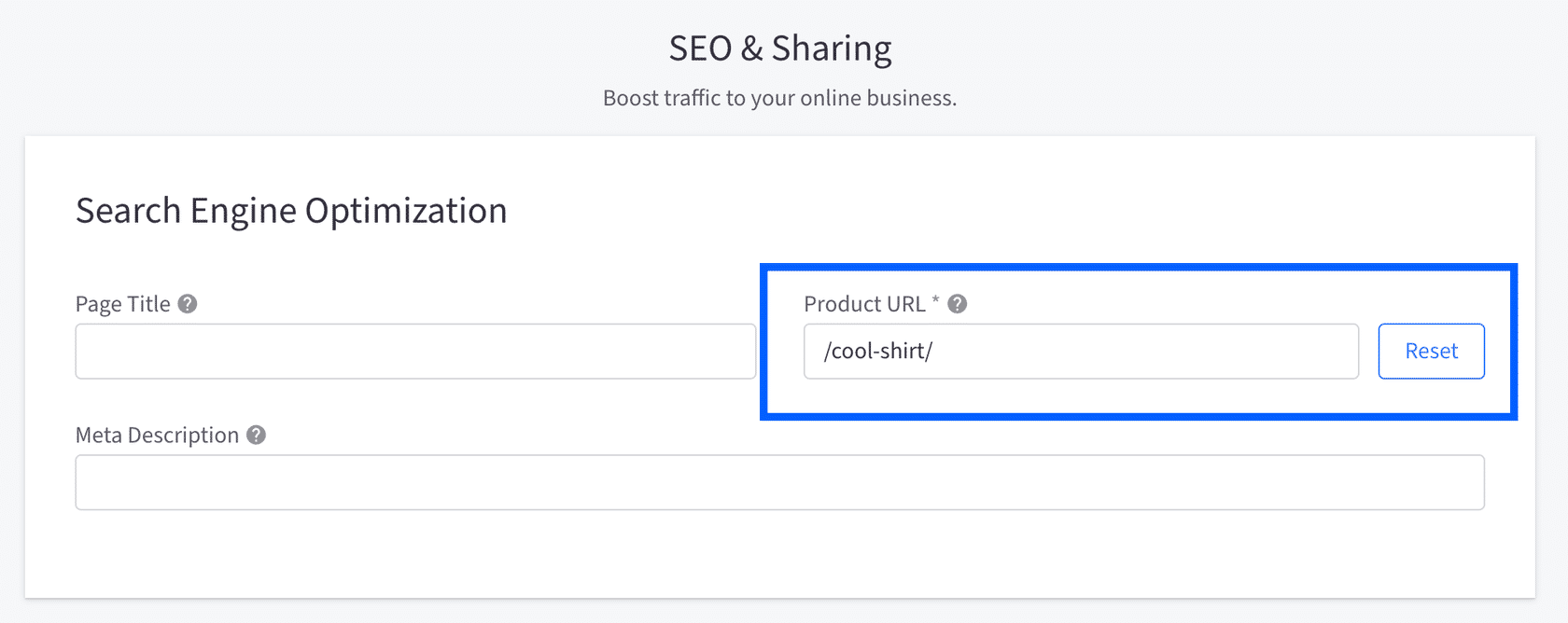Click the word "SEO" in the top heading
This screenshot has width=1568, height=623.
point(700,48)
